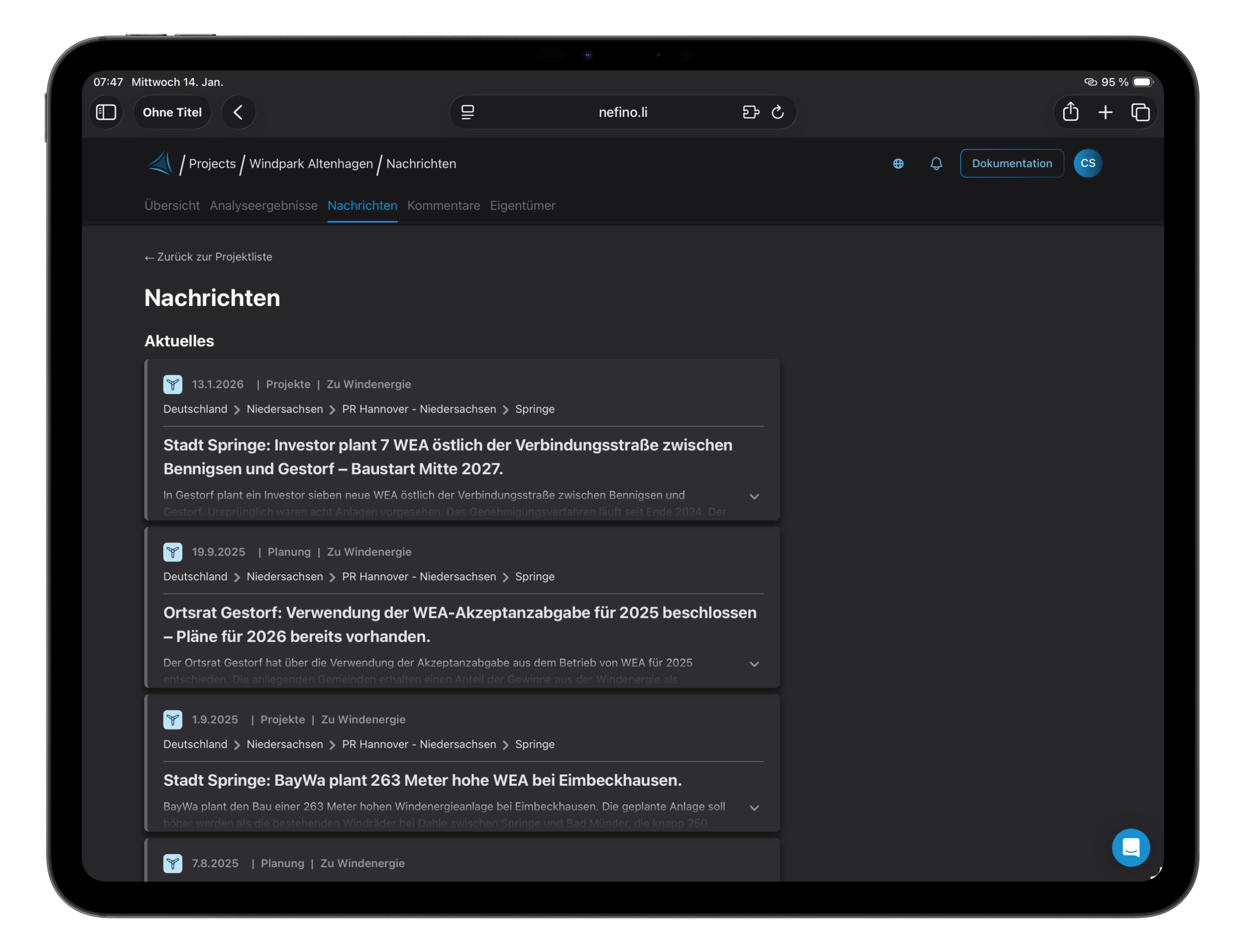Tap the nefino.li address field

pyautogui.click(x=622, y=112)
